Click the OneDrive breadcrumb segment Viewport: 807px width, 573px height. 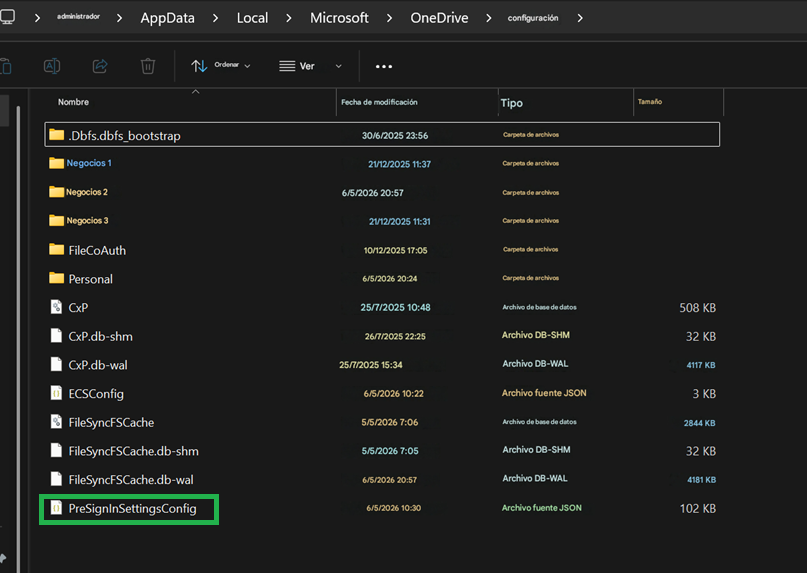coord(439,18)
